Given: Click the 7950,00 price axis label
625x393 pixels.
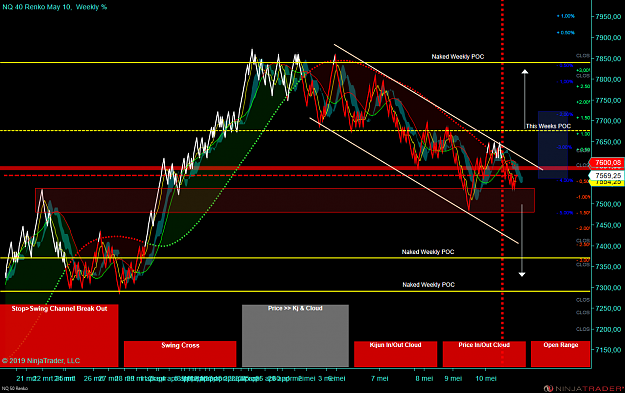Looking at the screenshot, I should tap(608, 17).
